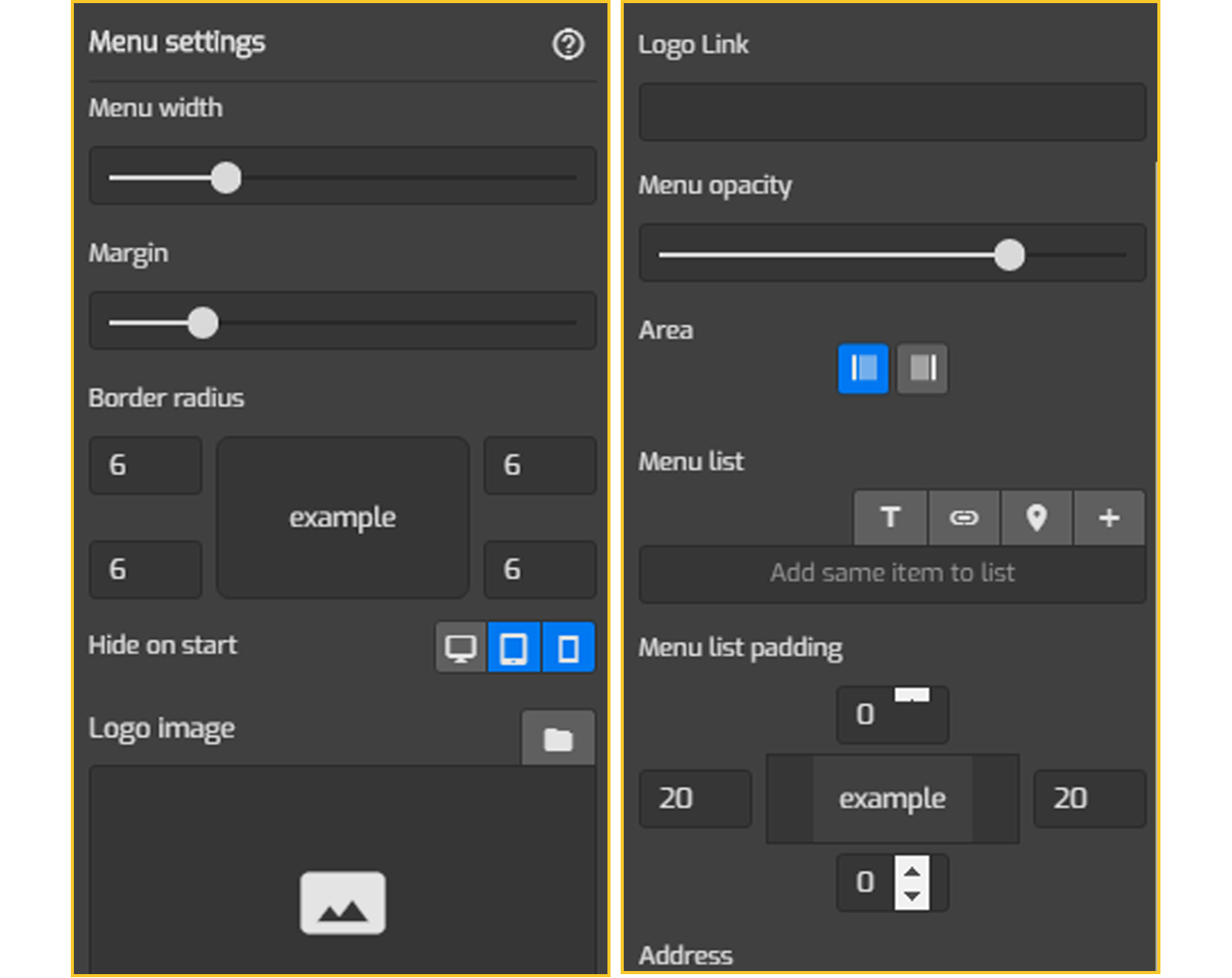Screen dimensions: 1232x978
Task: Decrease bottom padding with down arrow
Action: click(x=912, y=896)
